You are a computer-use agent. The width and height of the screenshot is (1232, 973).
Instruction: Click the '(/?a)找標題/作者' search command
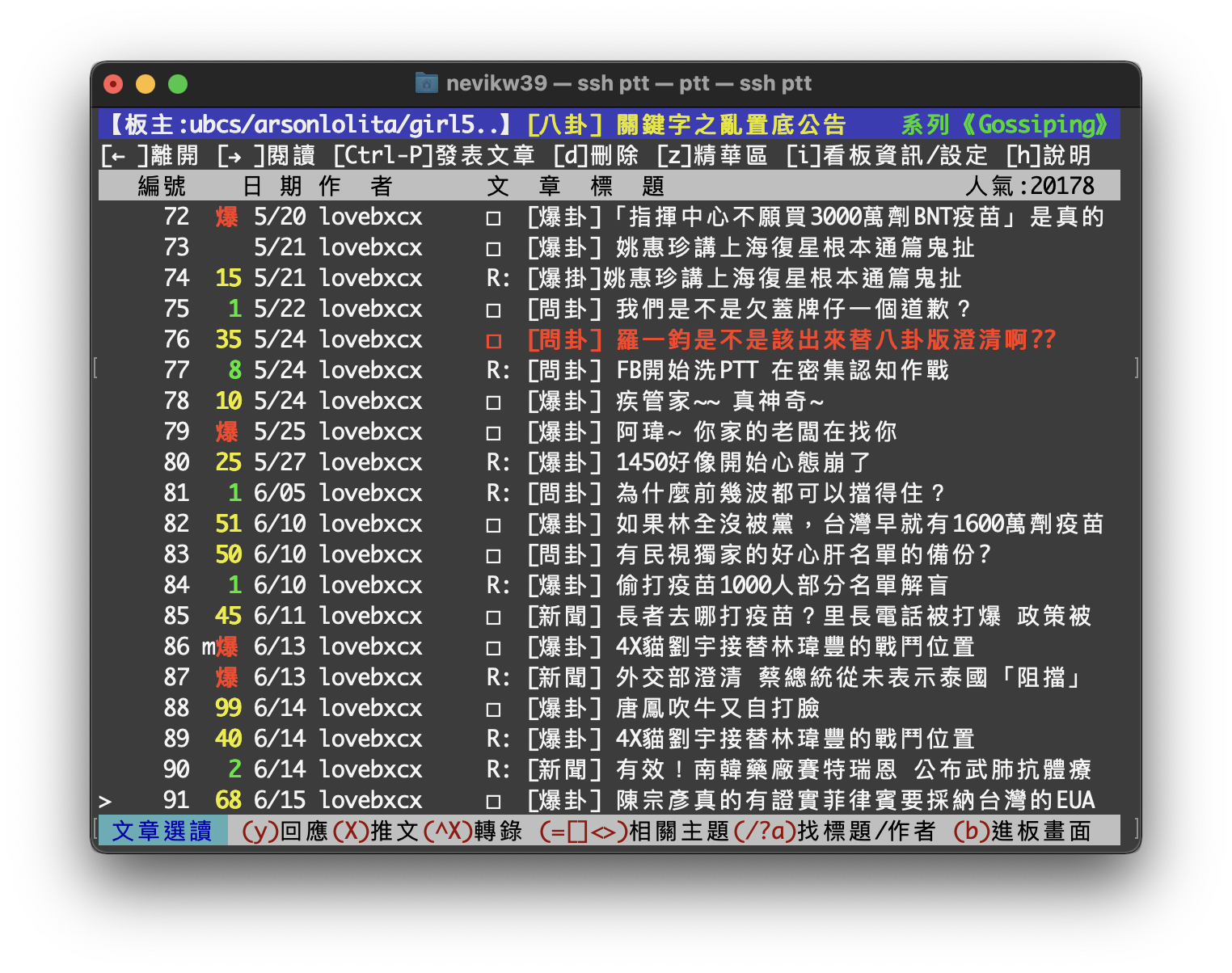point(835,831)
